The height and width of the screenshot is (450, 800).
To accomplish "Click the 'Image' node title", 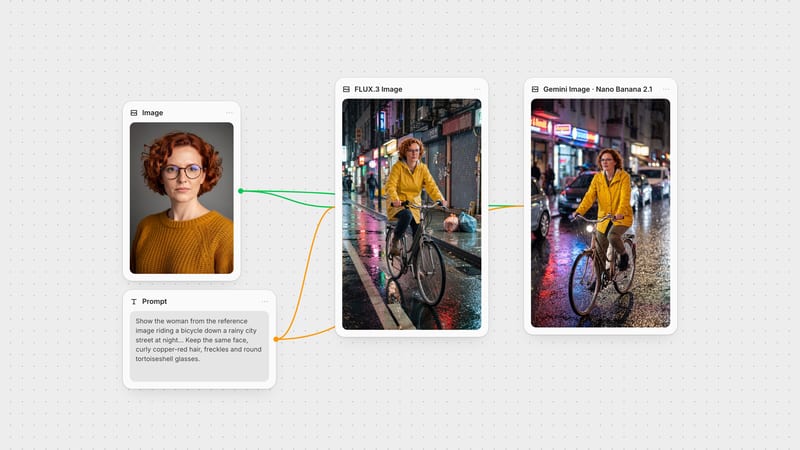I will (153, 113).
